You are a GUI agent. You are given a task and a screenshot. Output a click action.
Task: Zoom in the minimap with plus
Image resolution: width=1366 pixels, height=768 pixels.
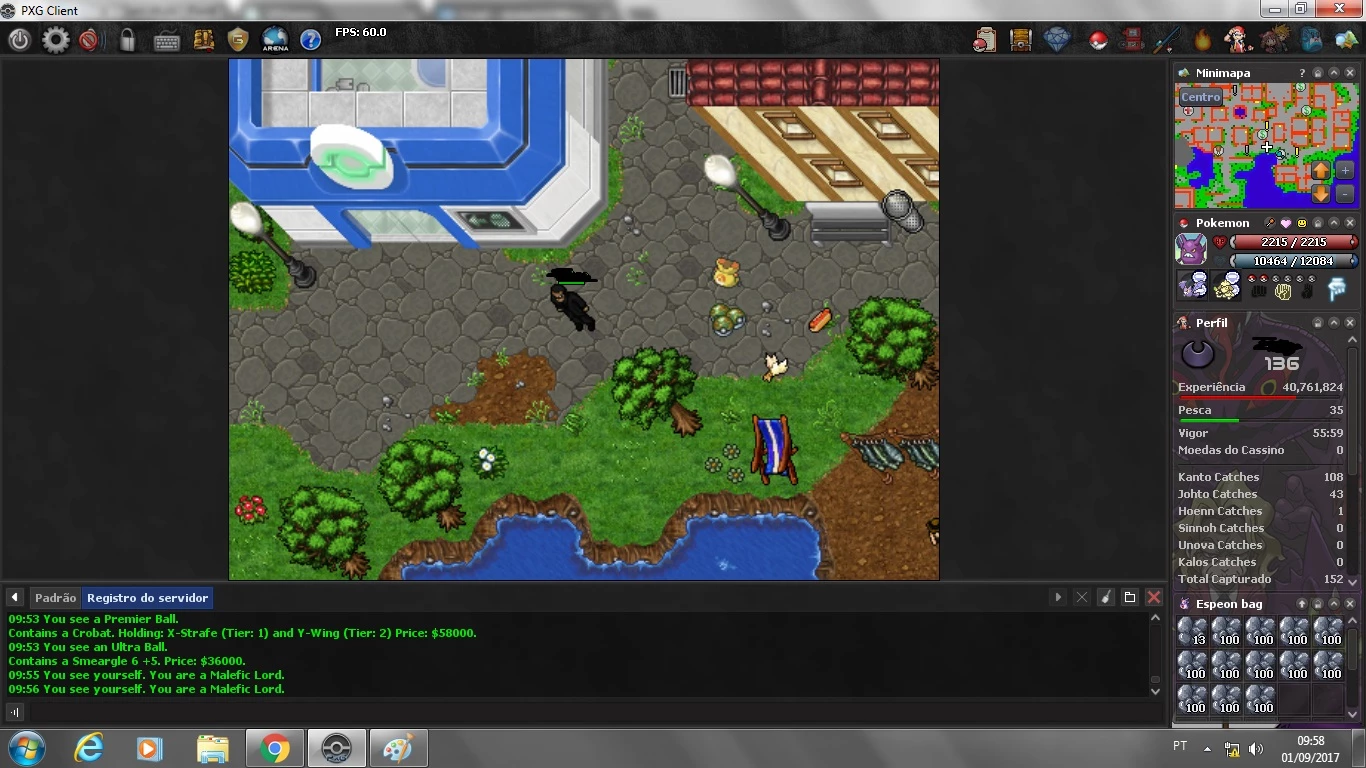click(1345, 170)
